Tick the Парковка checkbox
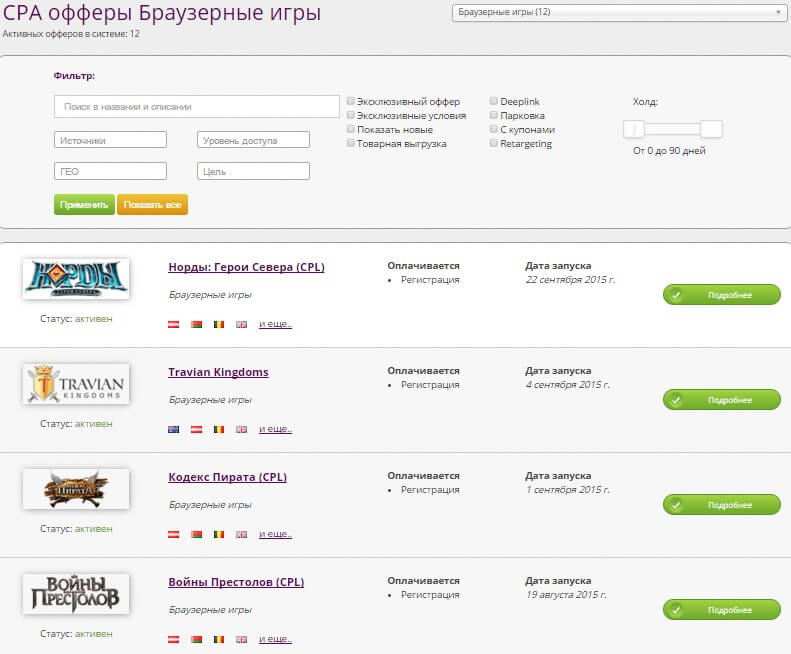The height and width of the screenshot is (654, 791). 494,115
